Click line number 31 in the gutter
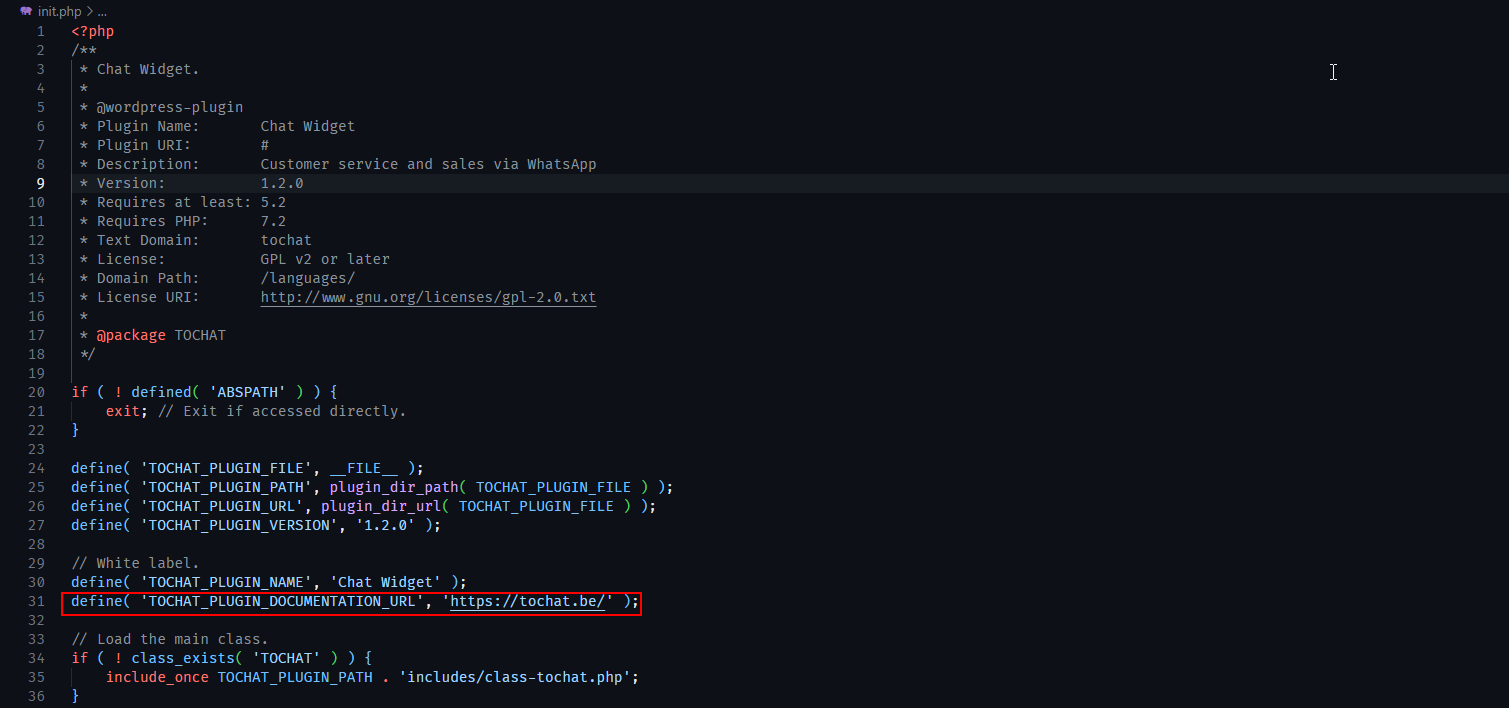This screenshot has height=708, width=1509. 37,601
